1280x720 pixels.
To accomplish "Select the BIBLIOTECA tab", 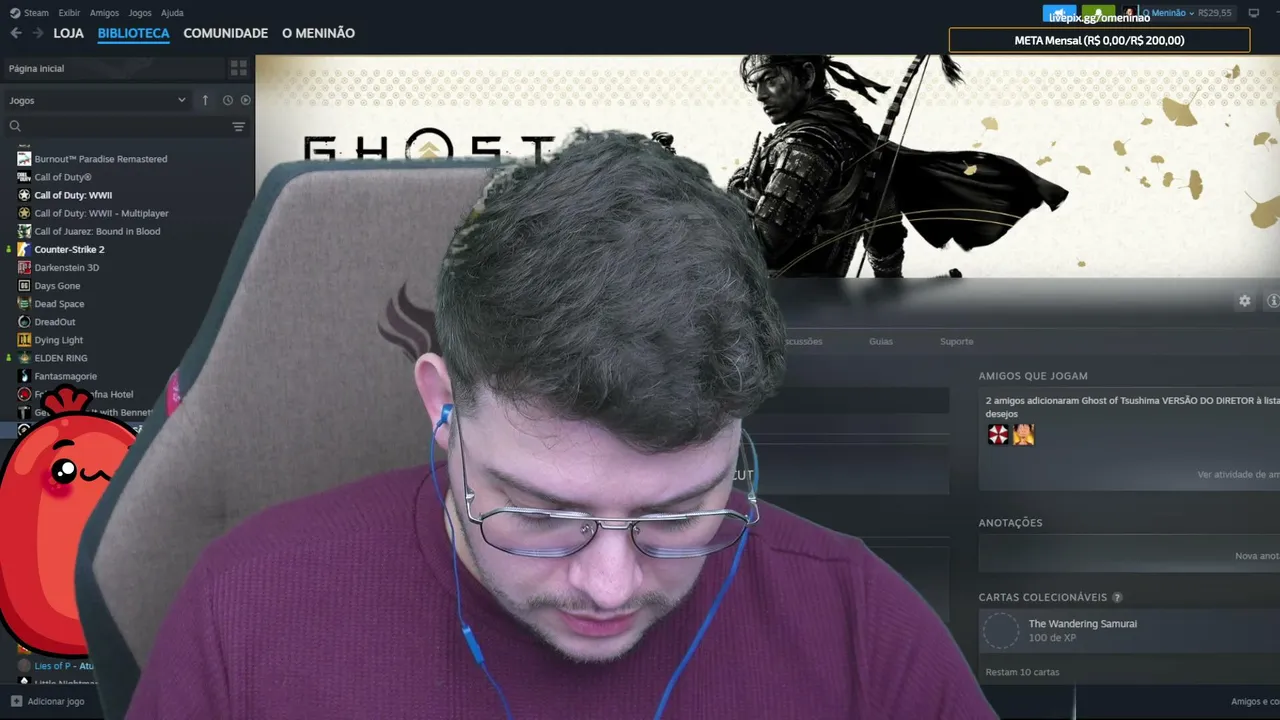I will tap(133, 33).
